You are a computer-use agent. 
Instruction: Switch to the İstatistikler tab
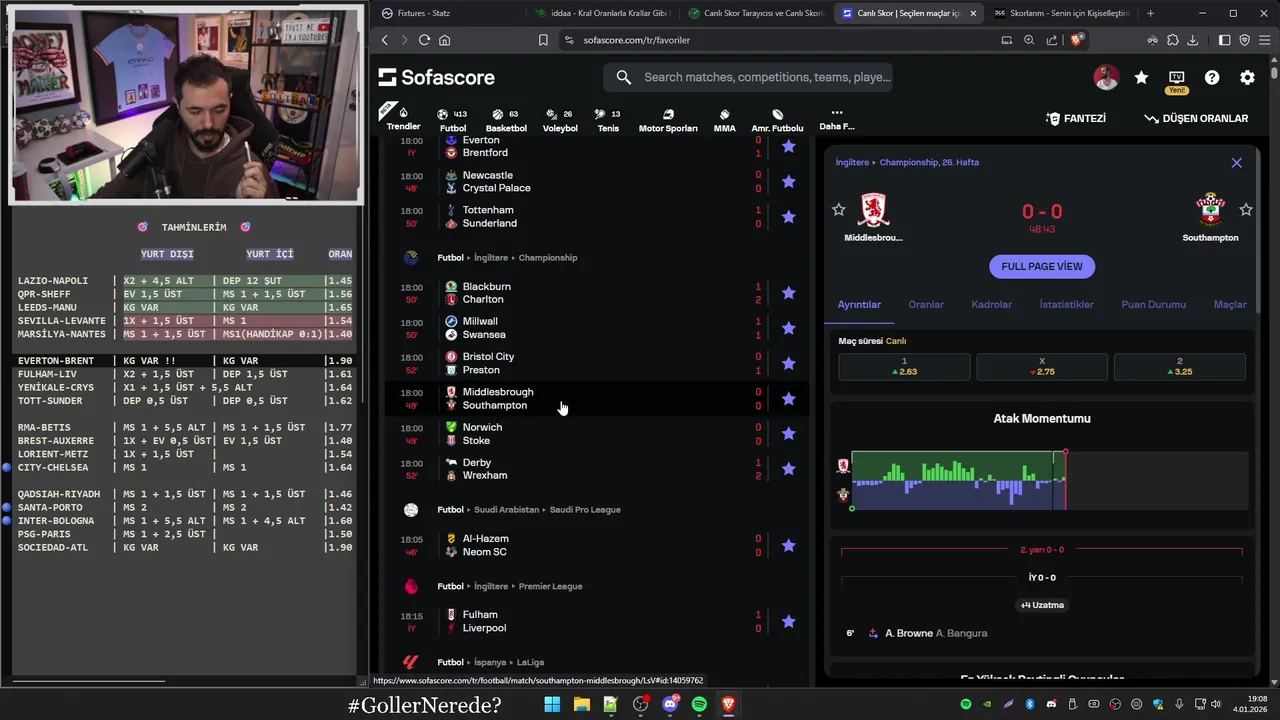(x=1066, y=304)
